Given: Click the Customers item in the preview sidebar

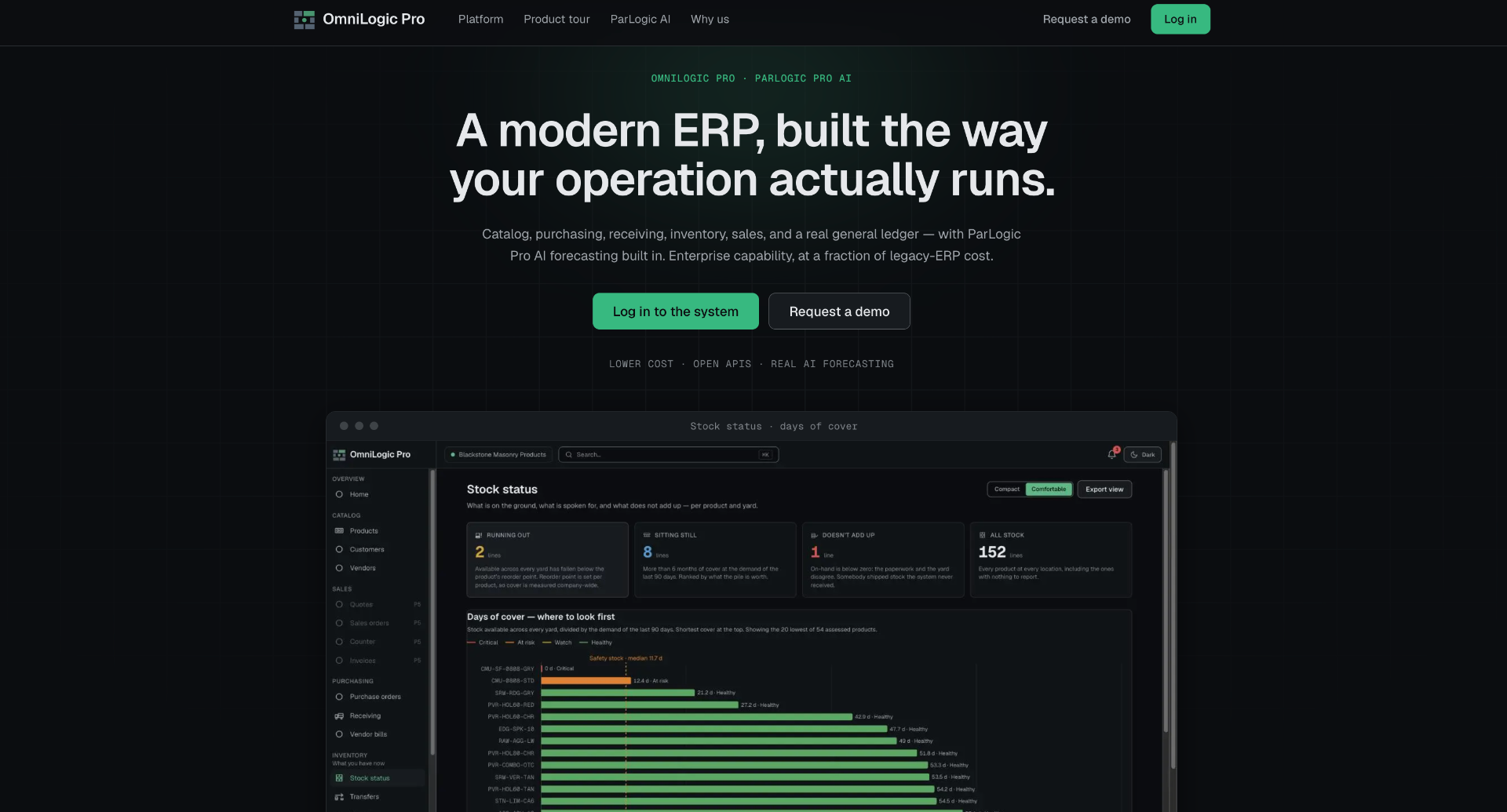Looking at the screenshot, I should (x=378, y=549).
